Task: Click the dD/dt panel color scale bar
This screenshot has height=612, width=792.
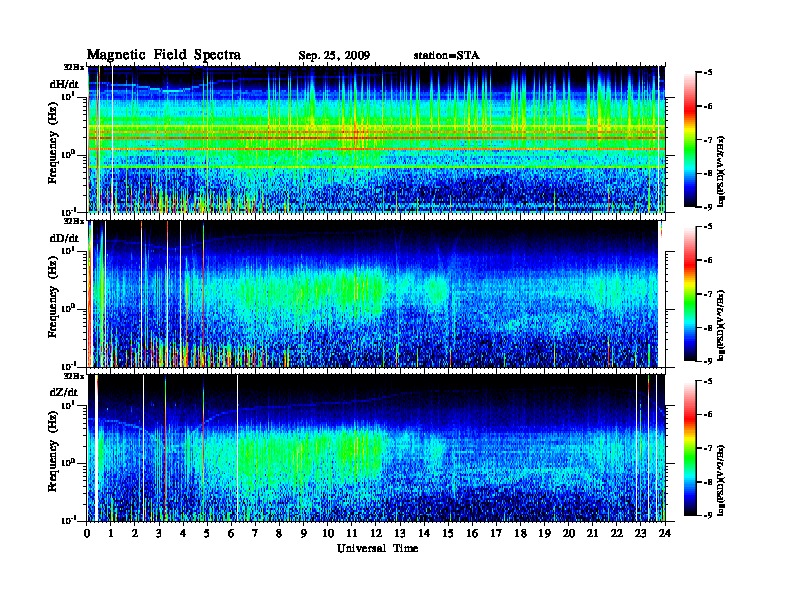Action: click(x=690, y=294)
